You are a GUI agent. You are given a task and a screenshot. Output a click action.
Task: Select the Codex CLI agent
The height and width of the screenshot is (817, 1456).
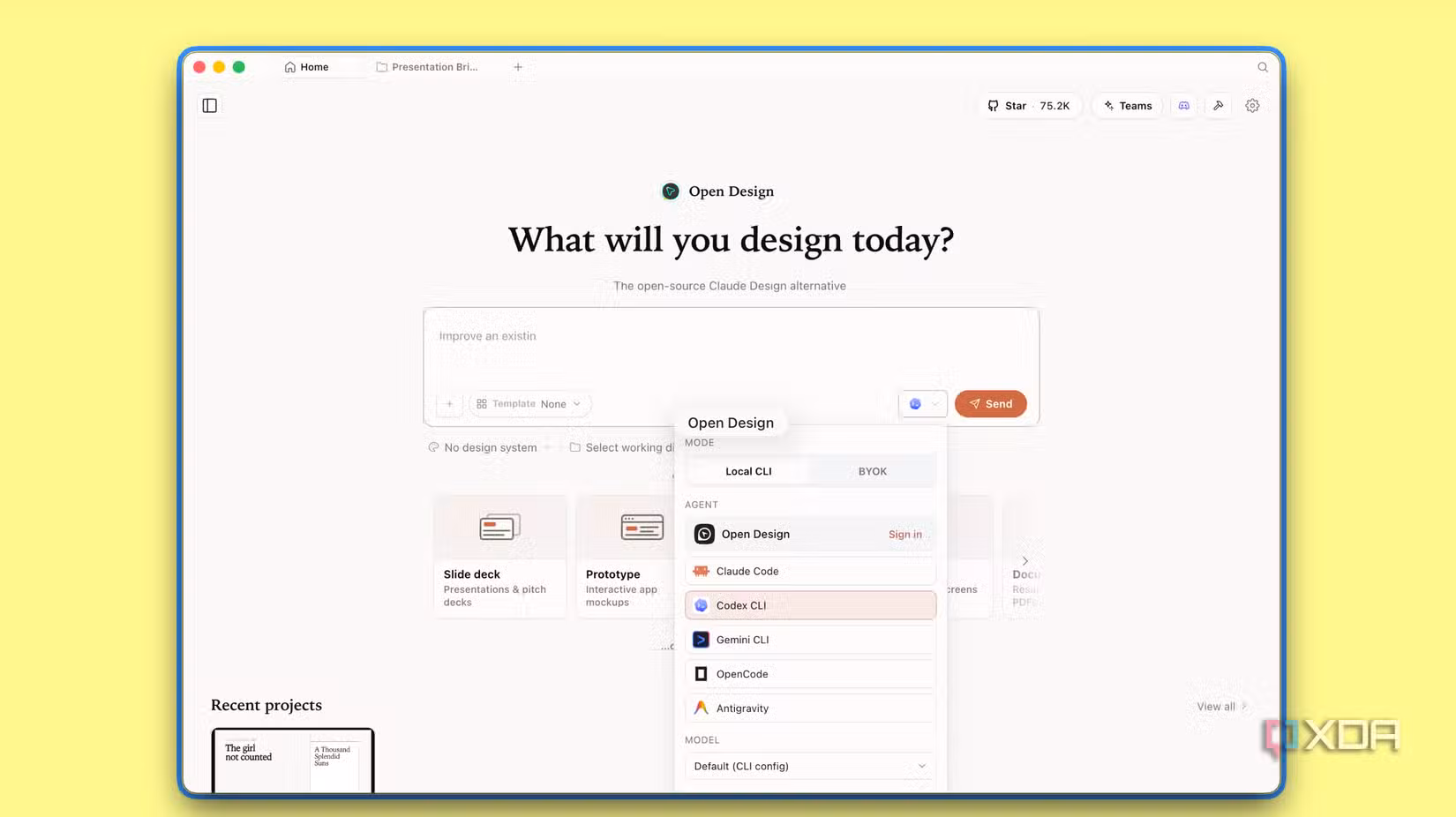[x=809, y=605]
